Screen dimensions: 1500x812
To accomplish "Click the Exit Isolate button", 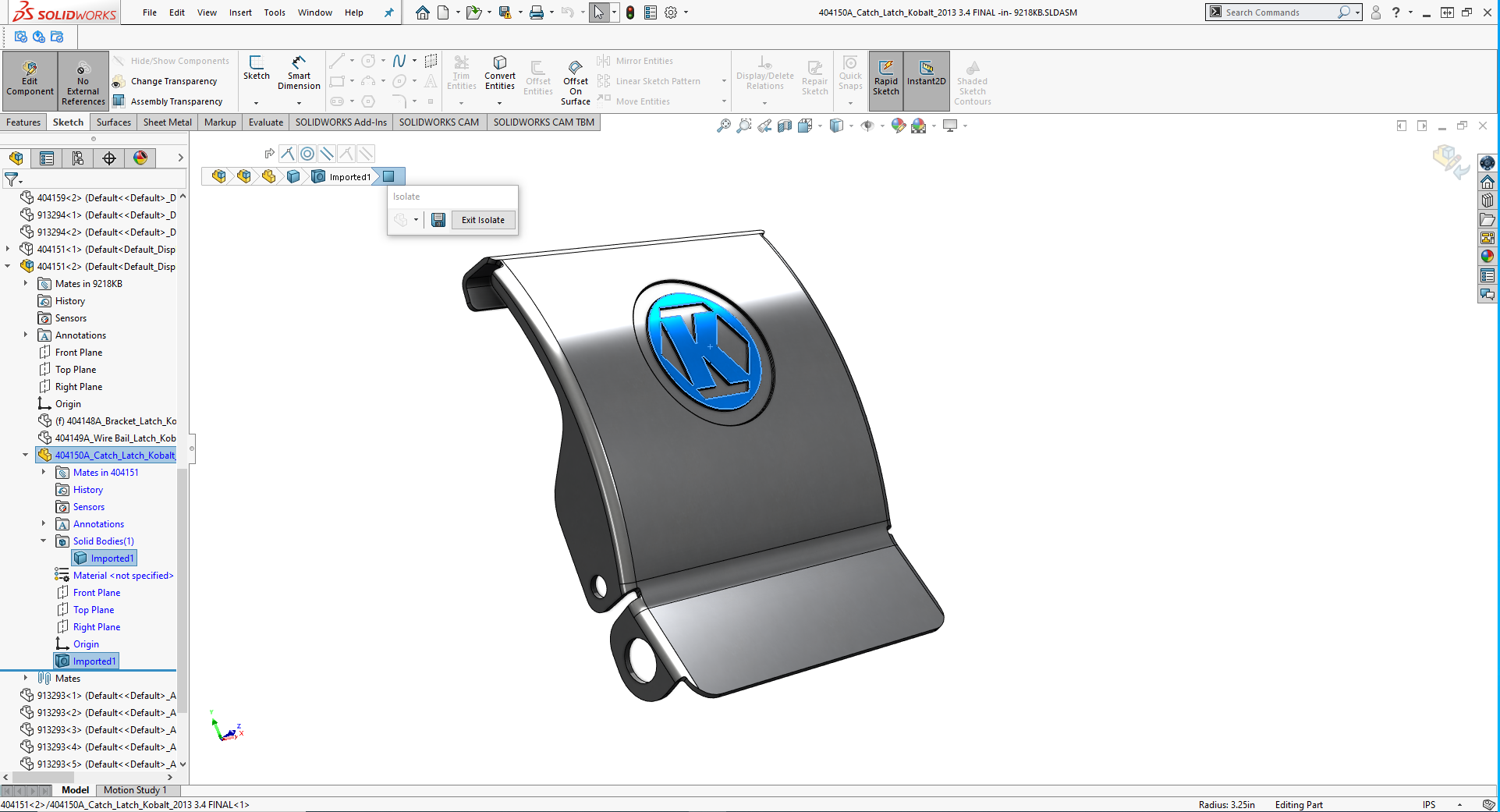I will point(483,220).
